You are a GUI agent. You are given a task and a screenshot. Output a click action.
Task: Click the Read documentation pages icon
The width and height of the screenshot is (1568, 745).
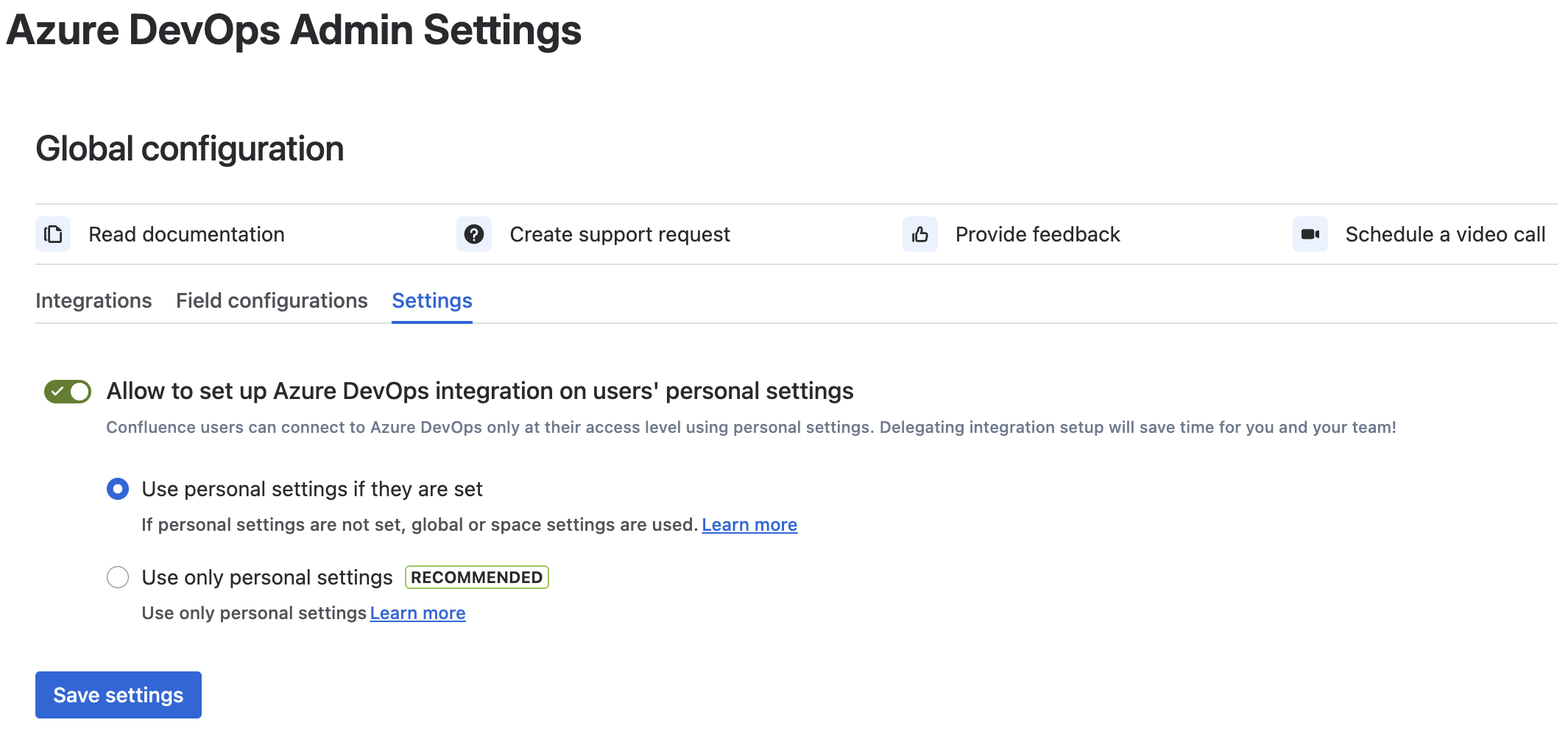(53, 234)
